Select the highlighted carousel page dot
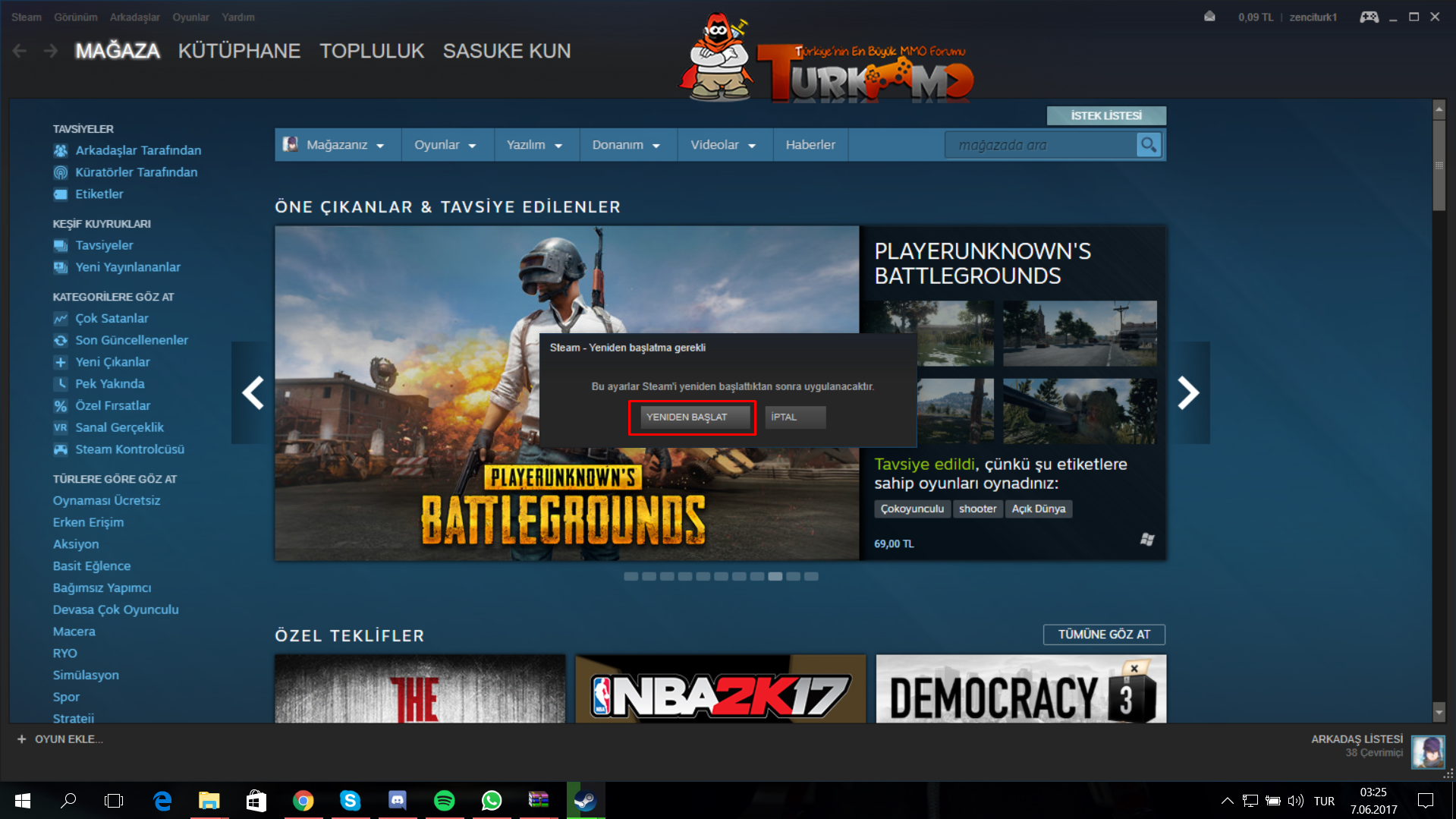 coord(775,576)
